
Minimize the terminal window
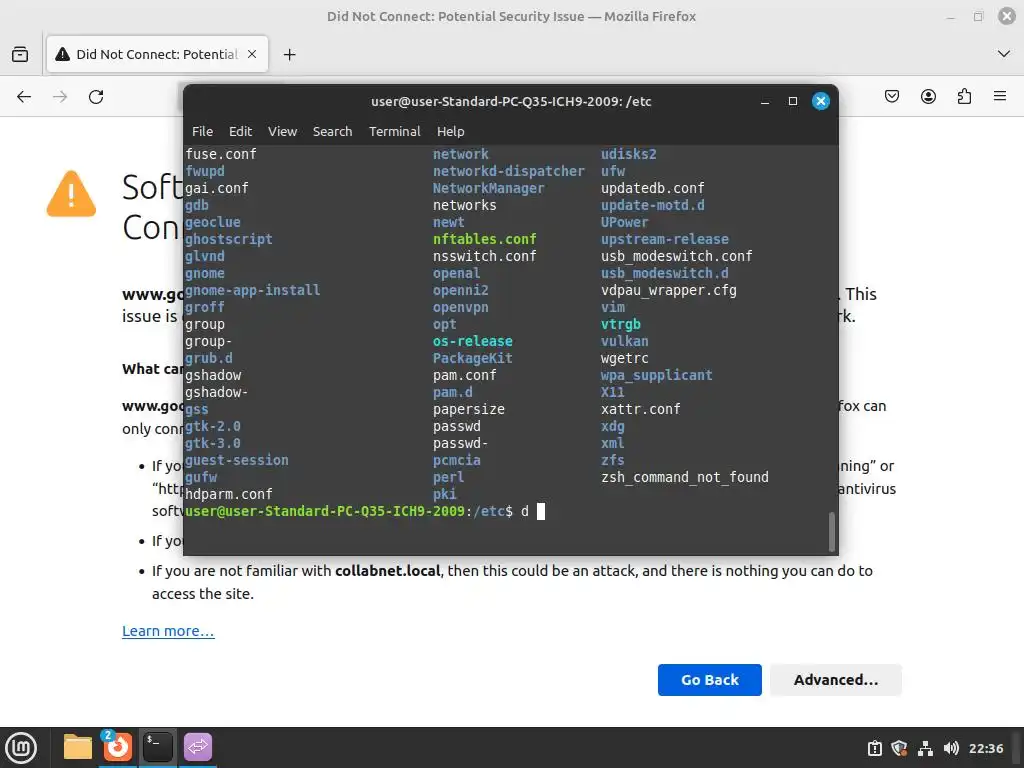tap(765, 101)
